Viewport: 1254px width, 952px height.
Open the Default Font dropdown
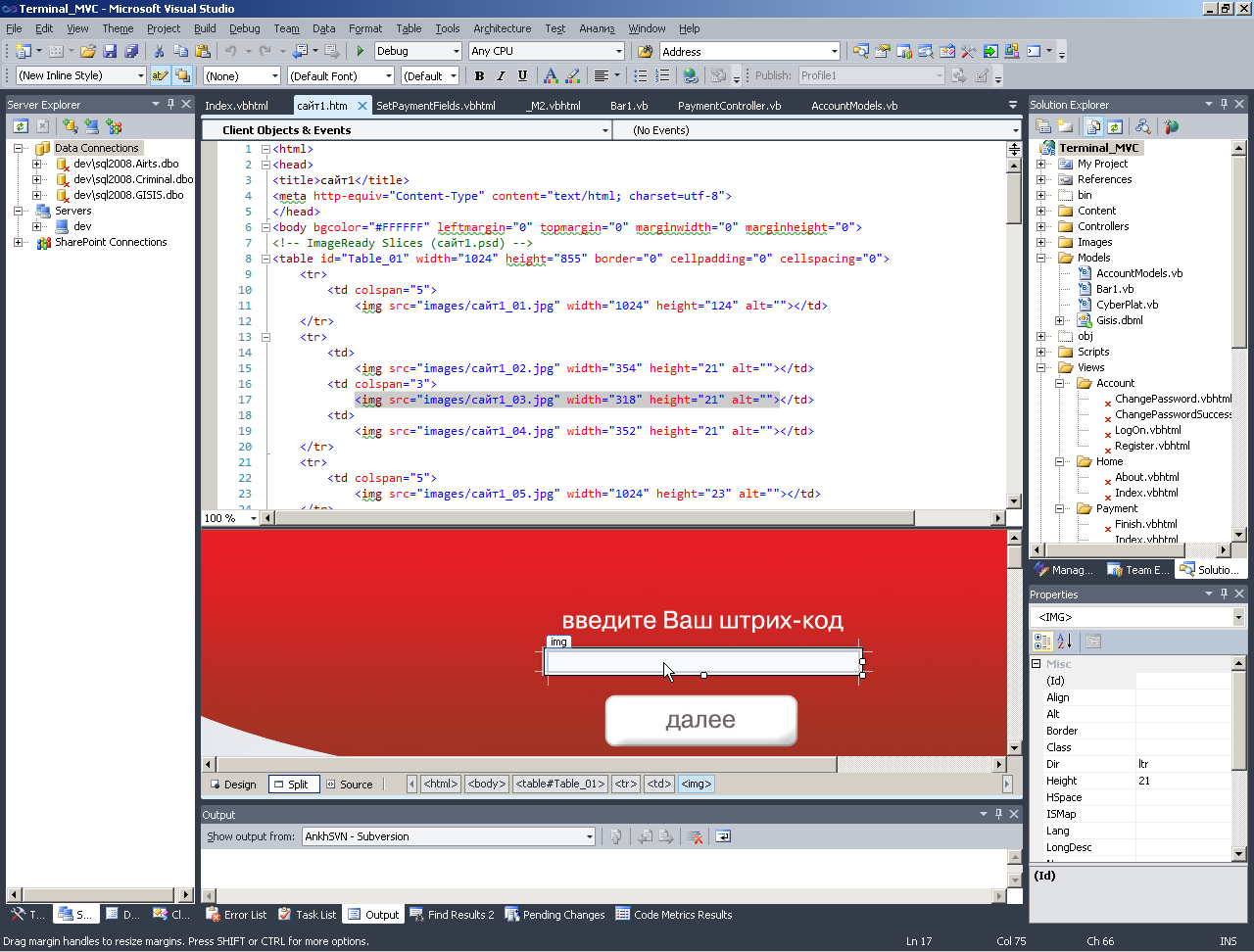pos(388,75)
